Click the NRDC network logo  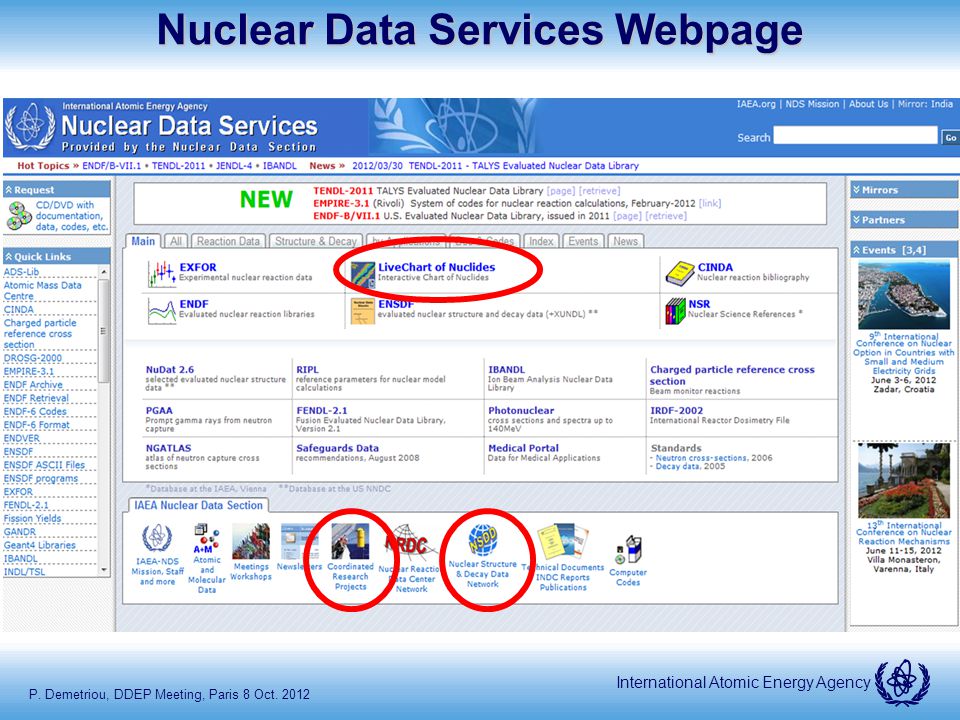pos(411,542)
